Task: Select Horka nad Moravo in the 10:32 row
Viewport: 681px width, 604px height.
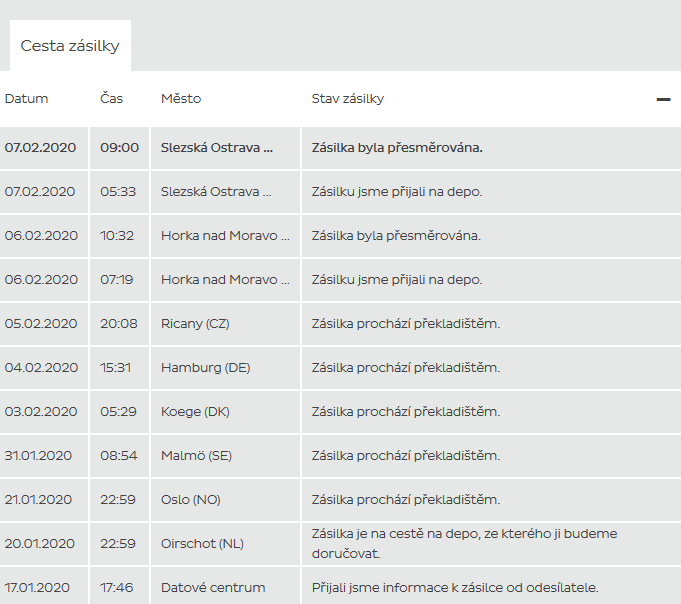Action: pos(225,236)
